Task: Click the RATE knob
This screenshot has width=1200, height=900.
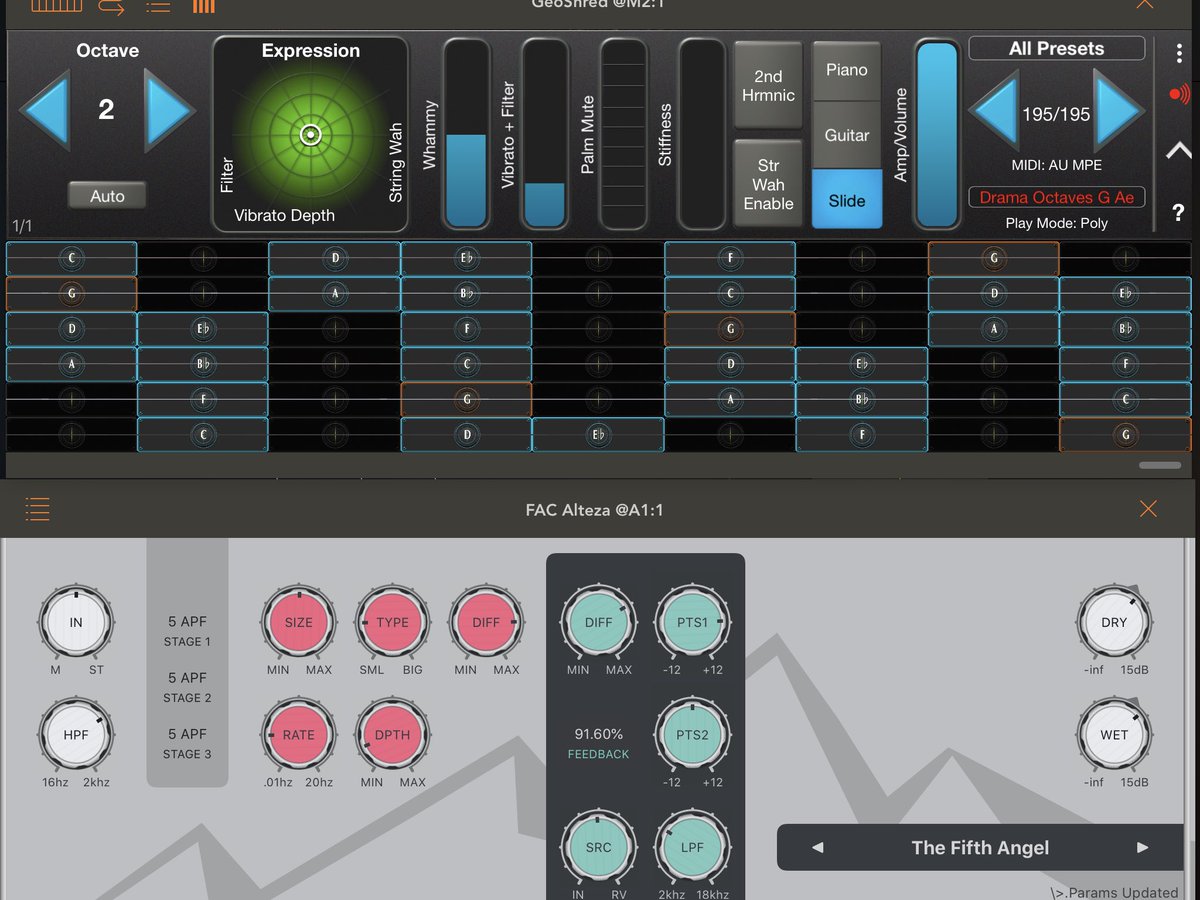Action: (299, 735)
